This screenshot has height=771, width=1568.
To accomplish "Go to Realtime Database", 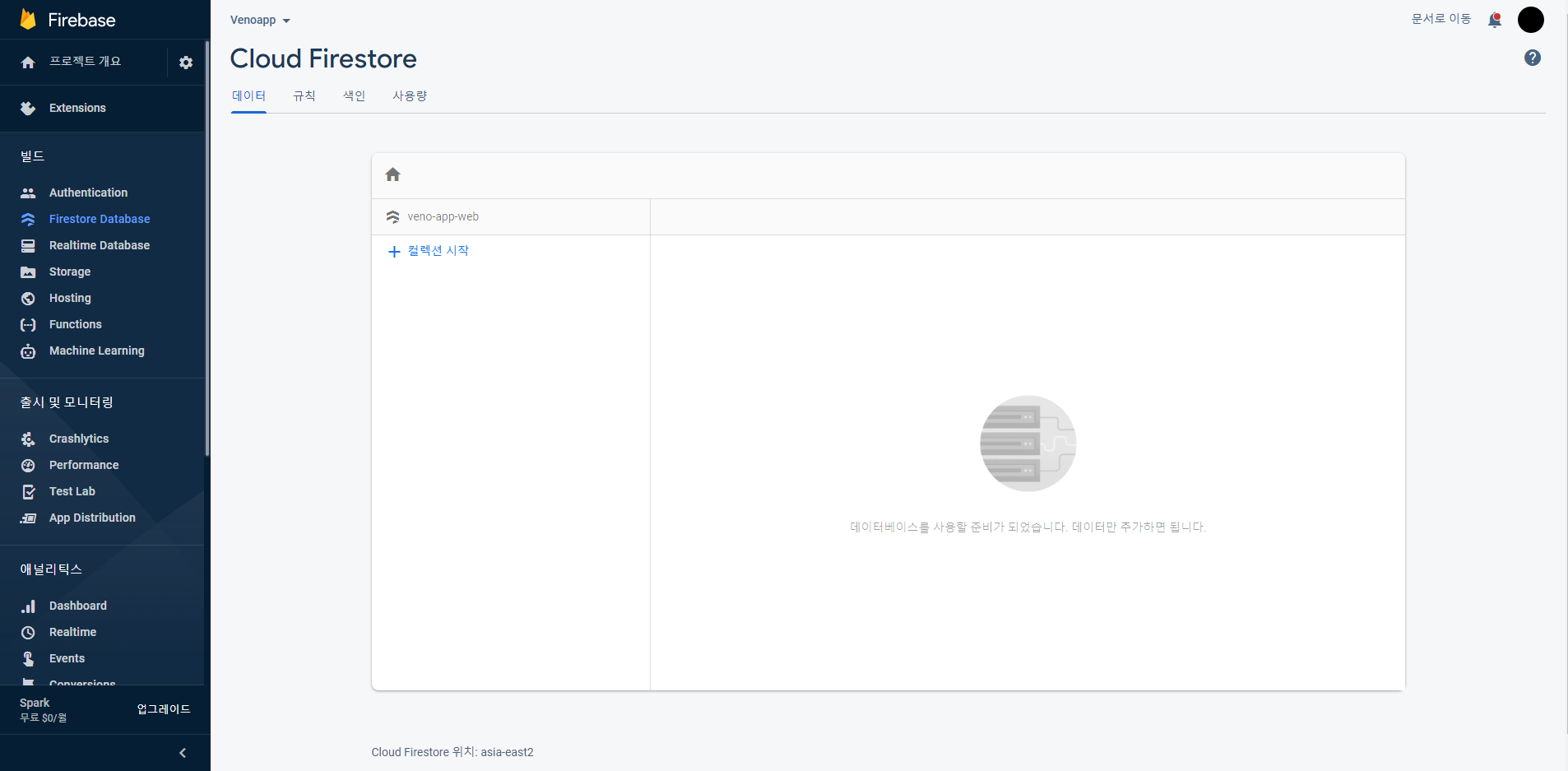I will point(100,245).
